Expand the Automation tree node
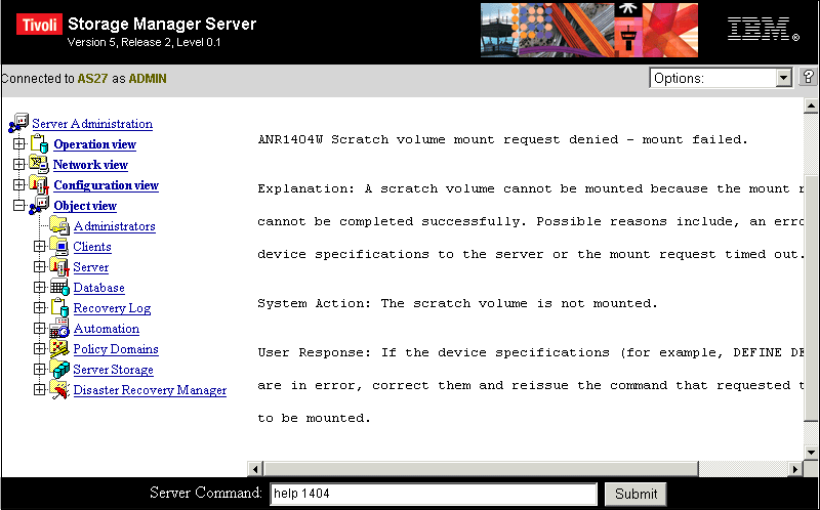 tap(39, 328)
